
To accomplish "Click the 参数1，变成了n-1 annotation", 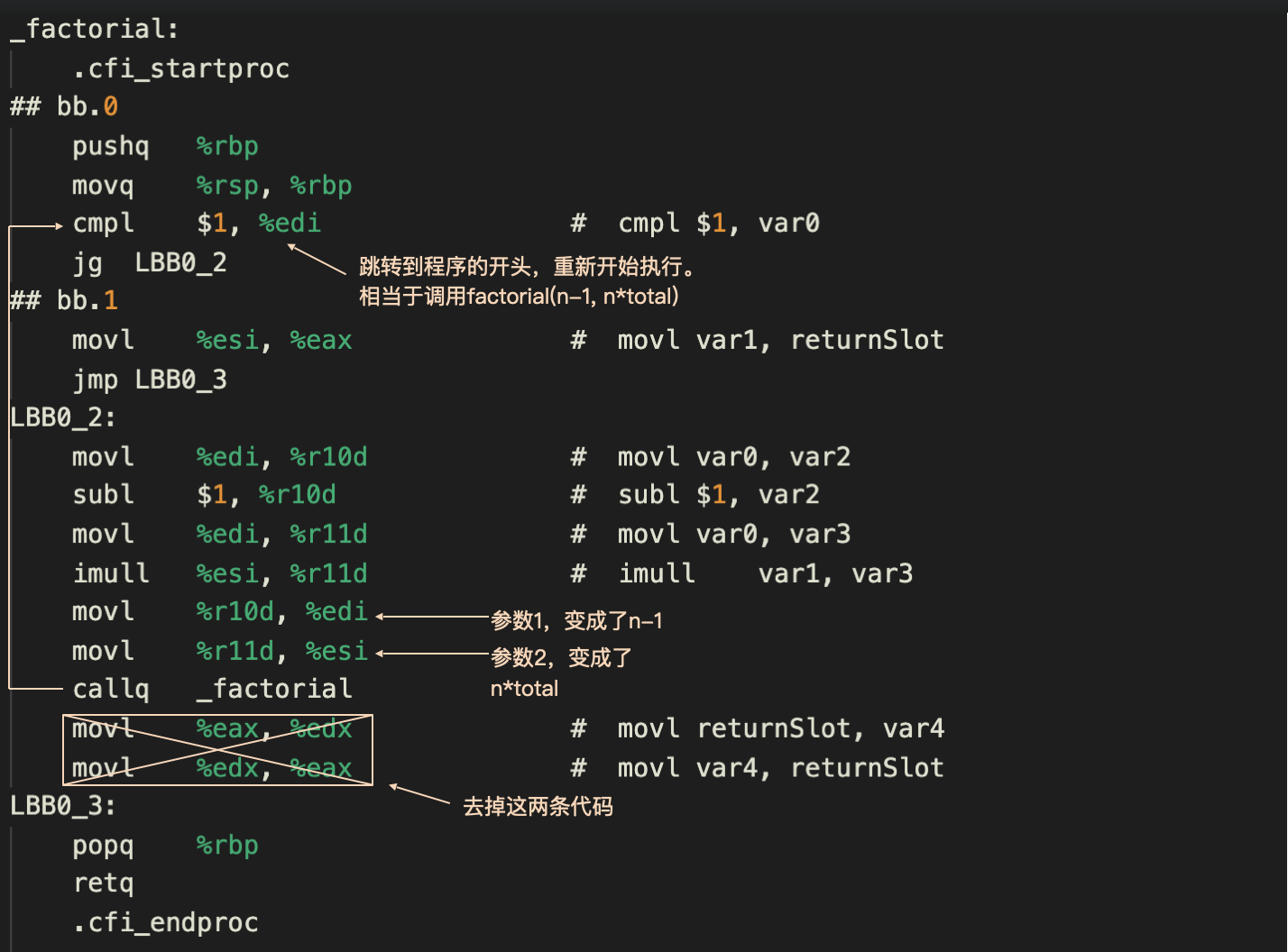I will 576,621.
